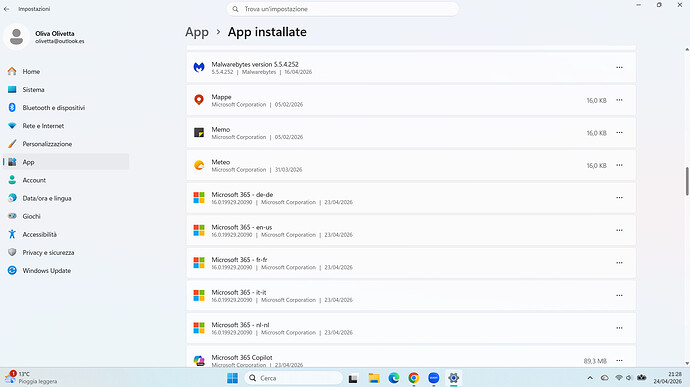Open the three-dot menu for Meteo
The image size is (690, 387).
click(619, 165)
